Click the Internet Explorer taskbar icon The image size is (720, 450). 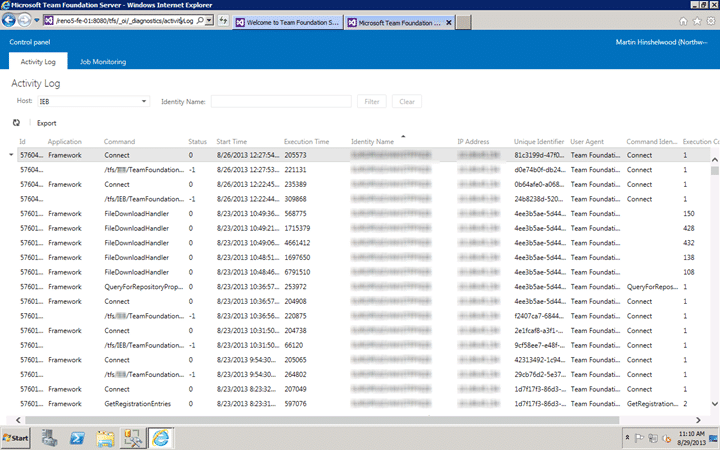pos(161,438)
